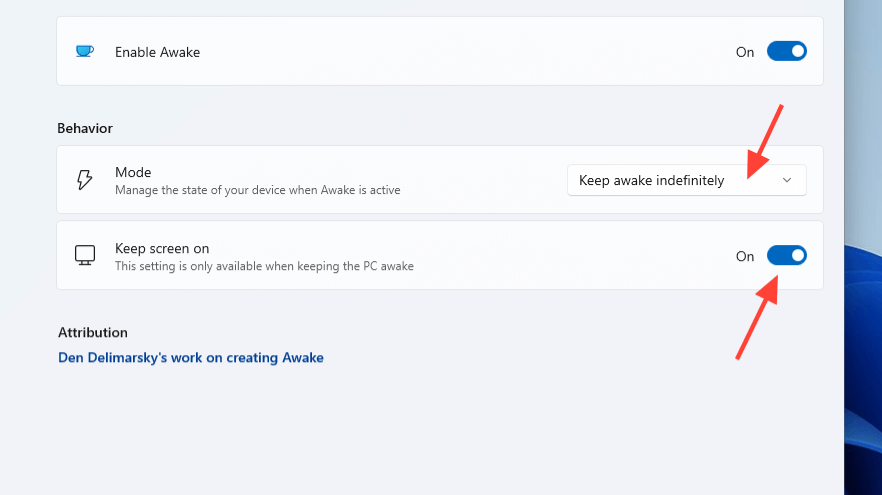The width and height of the screenshot is (882, 495).
Task: Click the Manage the state of your device description
Action: (258, 189)
